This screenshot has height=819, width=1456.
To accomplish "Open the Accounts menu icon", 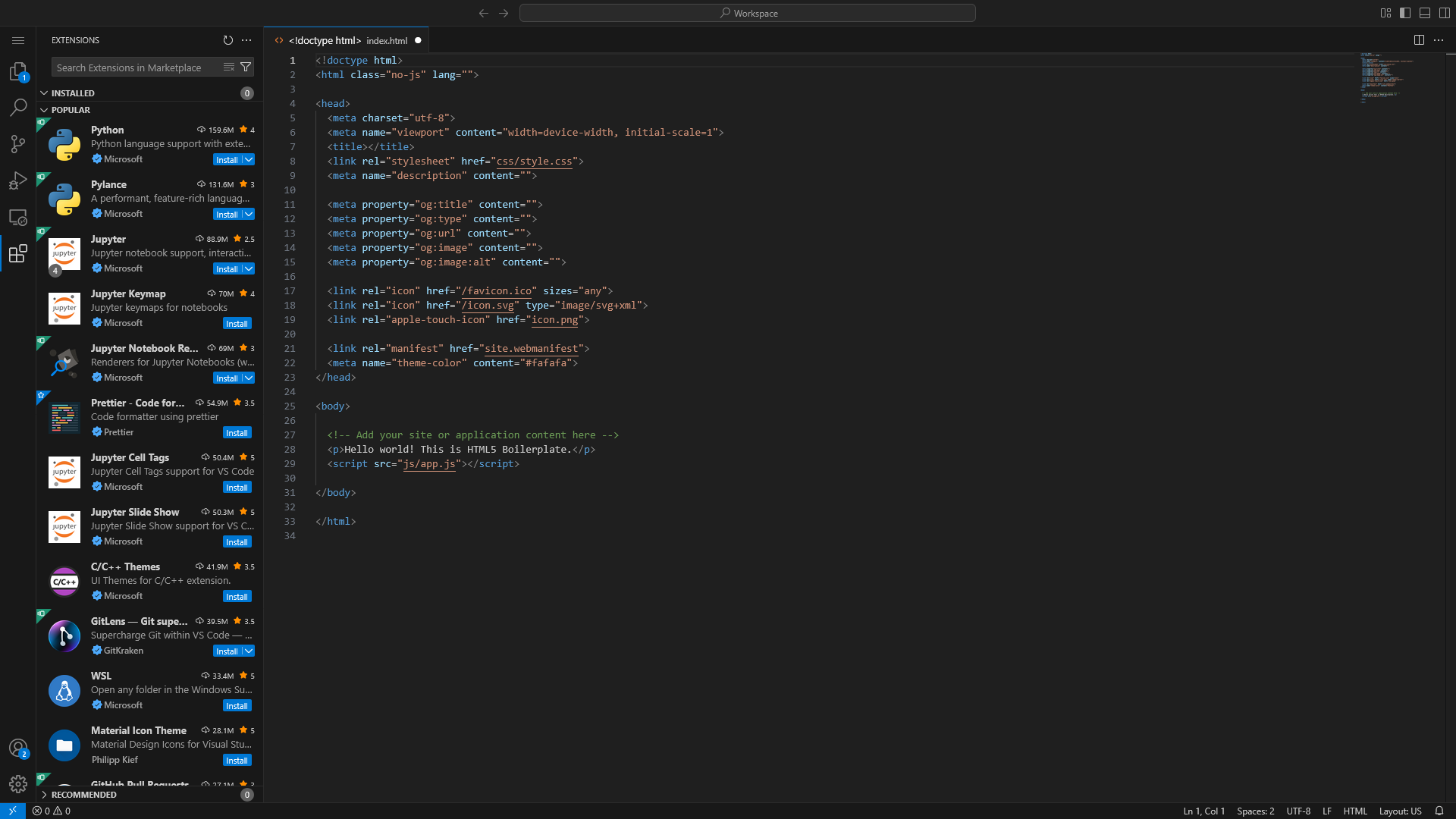I will tap(18, 748).
